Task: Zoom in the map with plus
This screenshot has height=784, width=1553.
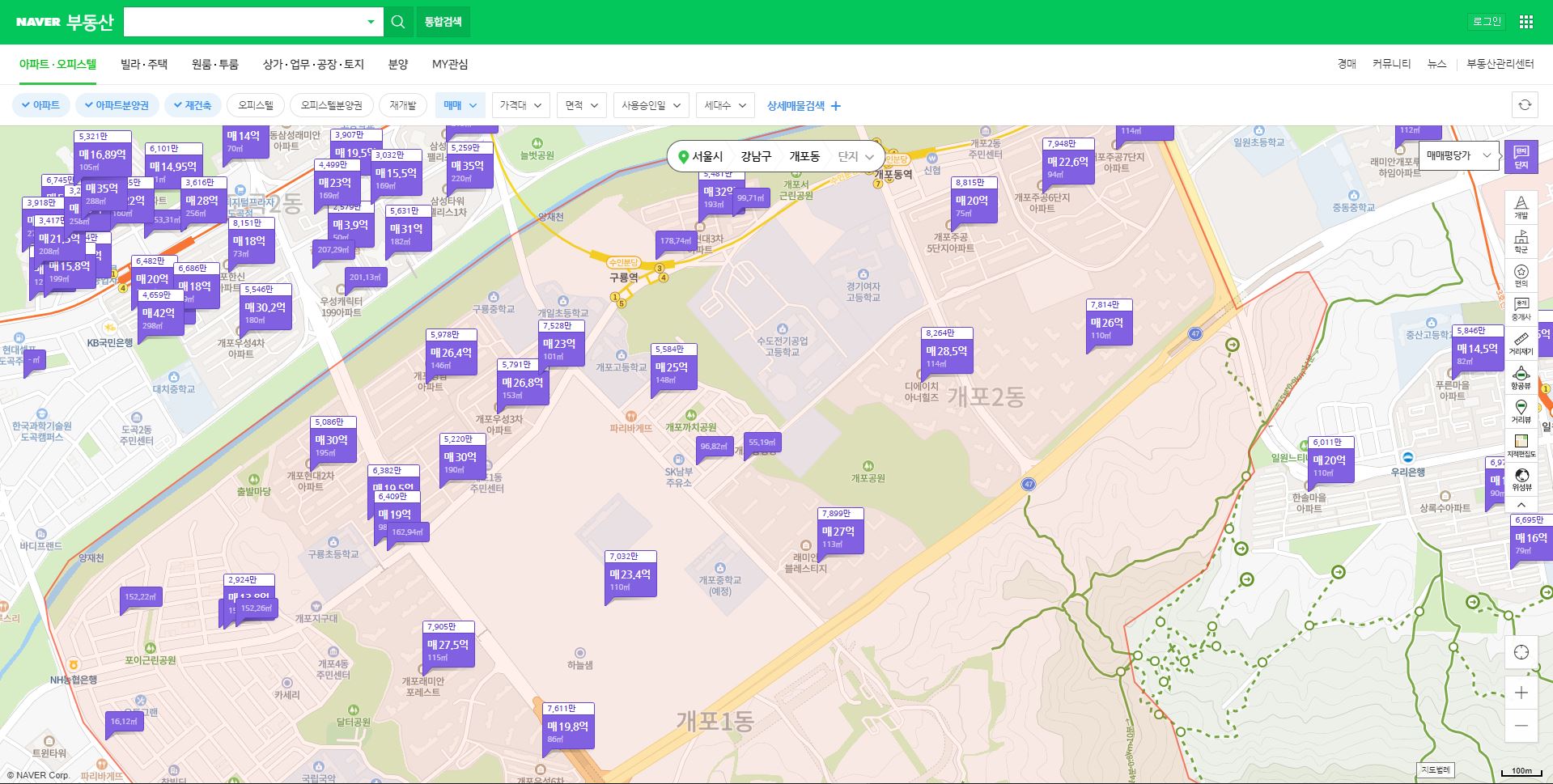Action: (x=1521, y=693)
